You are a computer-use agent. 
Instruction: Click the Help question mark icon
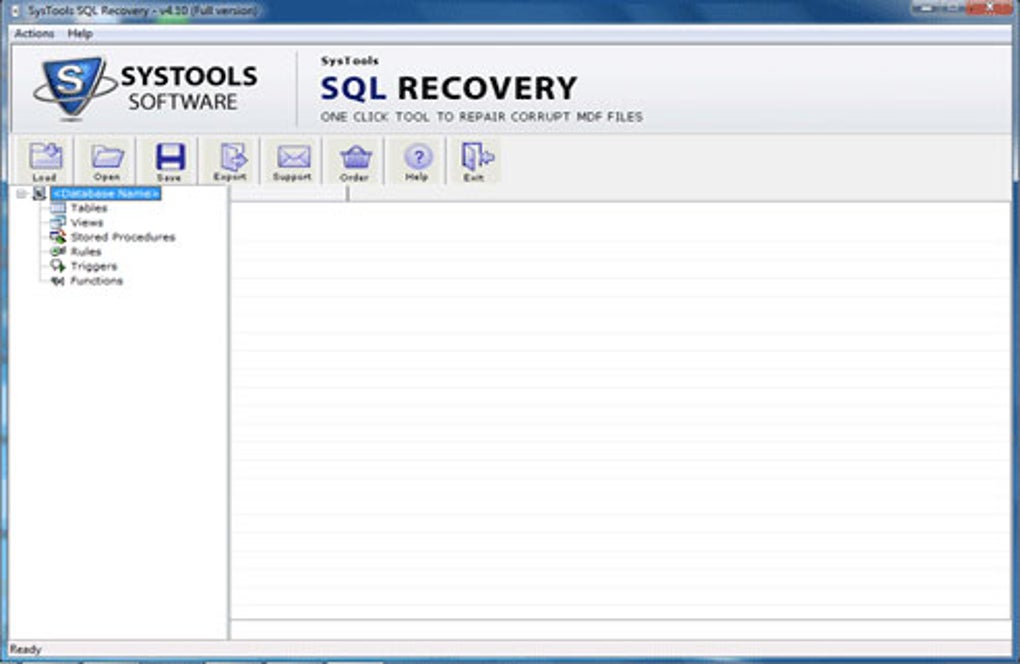click(x=417, y=161)
